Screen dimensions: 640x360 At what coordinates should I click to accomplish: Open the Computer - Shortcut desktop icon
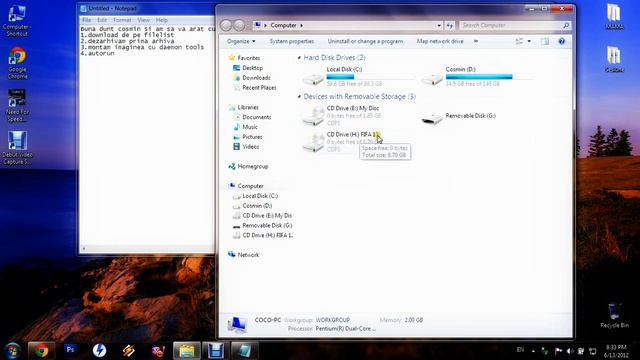click(x=17, y=21)
